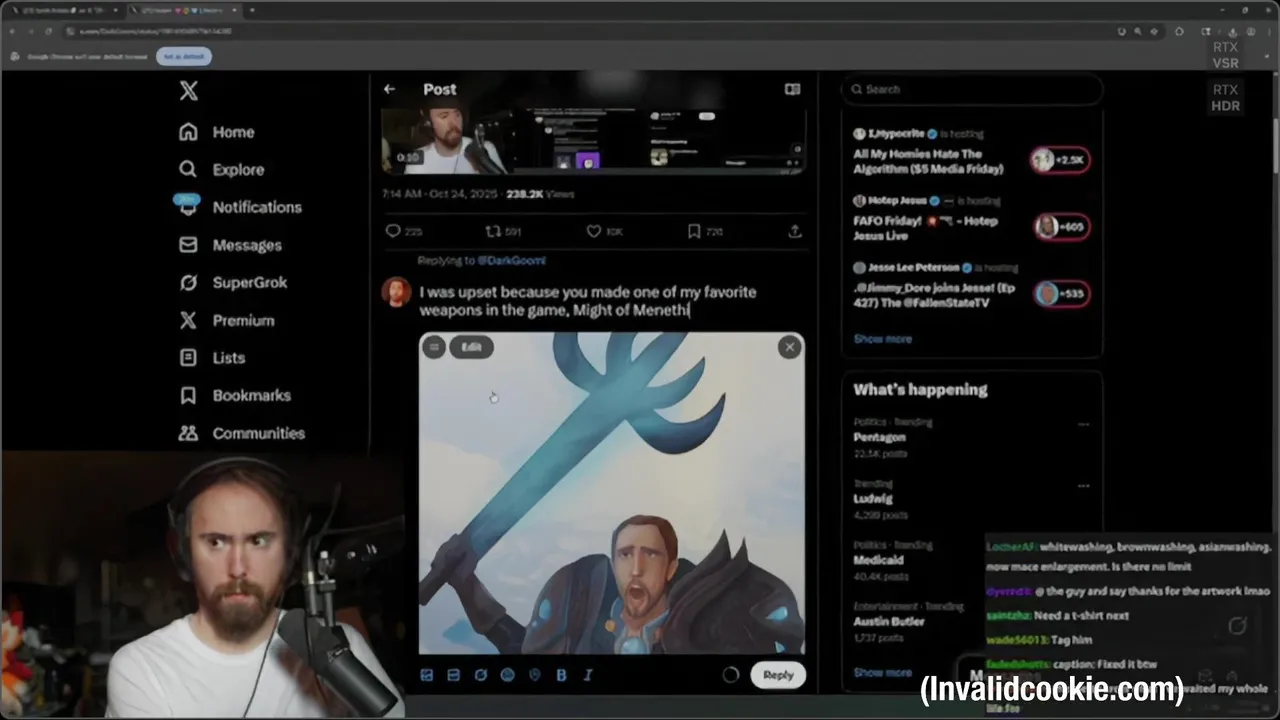Viewport: 1280px width, 720px height.
Task: Click the browser back button
Action: [x=14, y=32]
